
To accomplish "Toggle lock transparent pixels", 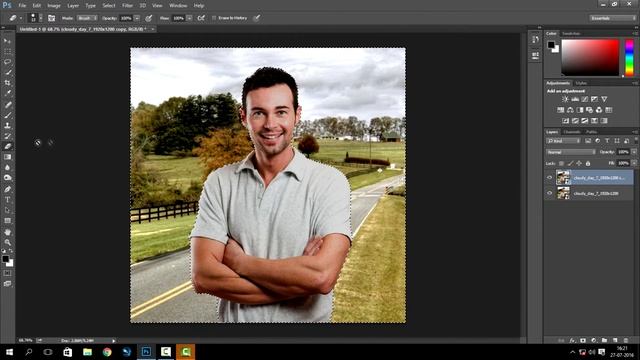I will 562,163.
